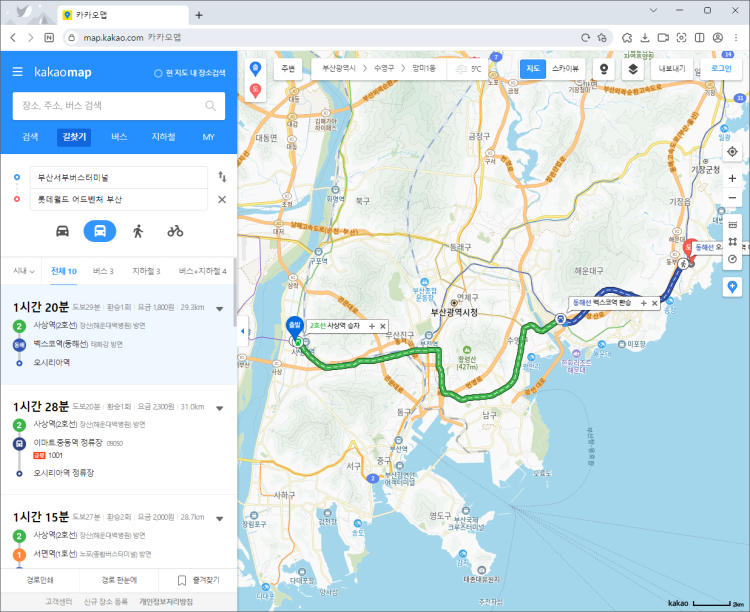Close the 벡스코역 환승 map label
Viewport: 750px width, 612px height.
pos(655,303)
